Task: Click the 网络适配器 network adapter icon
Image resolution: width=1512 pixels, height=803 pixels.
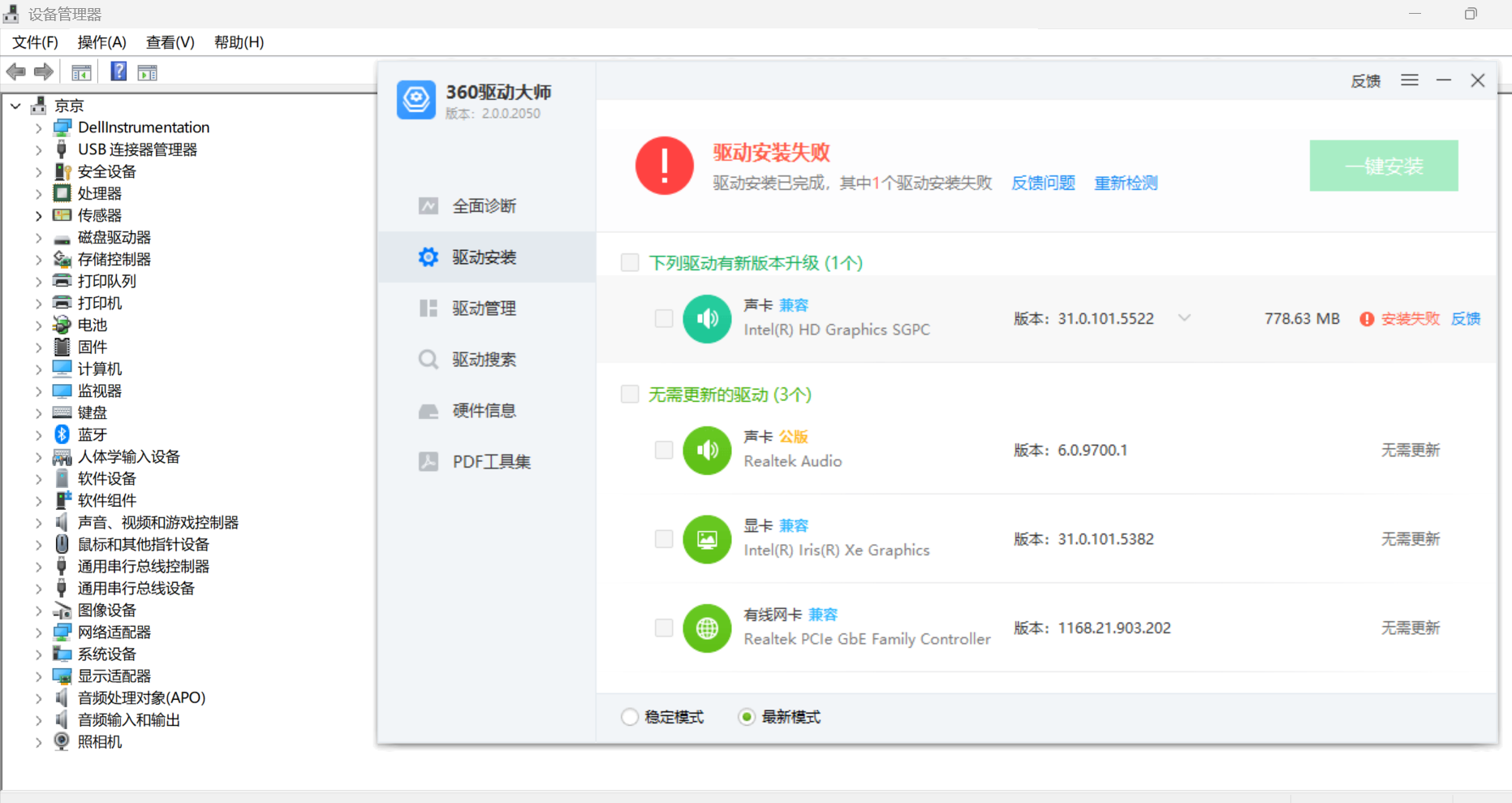Action: (x=62, y=632)
